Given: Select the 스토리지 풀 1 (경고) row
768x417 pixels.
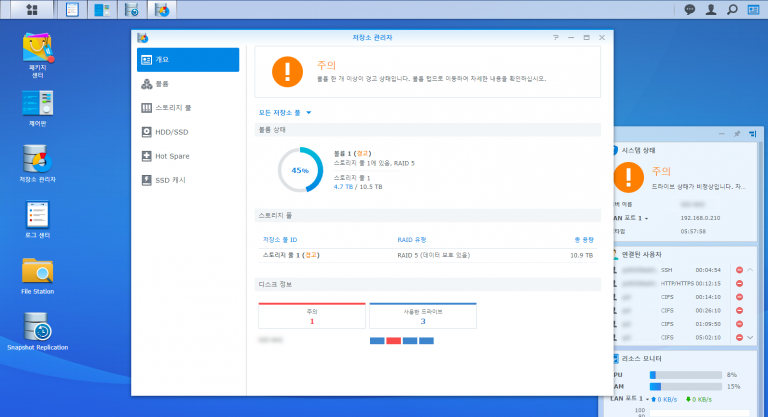Looking at the screenshot, I should point(428,255).
